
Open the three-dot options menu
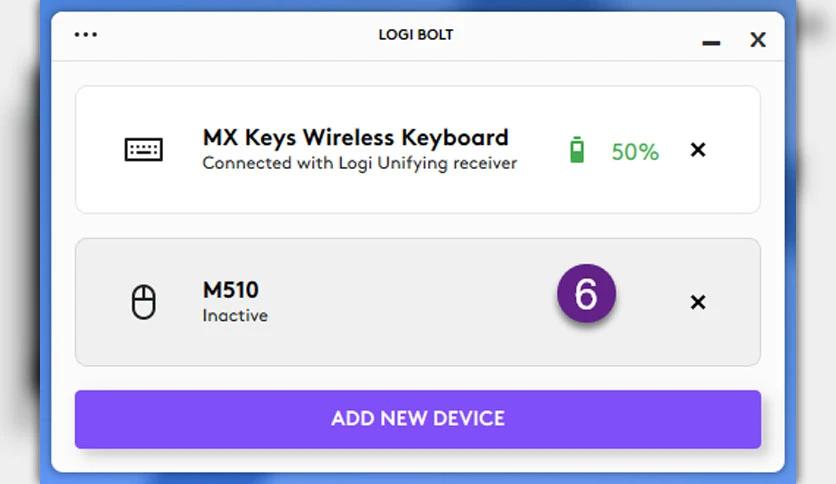[x=85, y=35]
